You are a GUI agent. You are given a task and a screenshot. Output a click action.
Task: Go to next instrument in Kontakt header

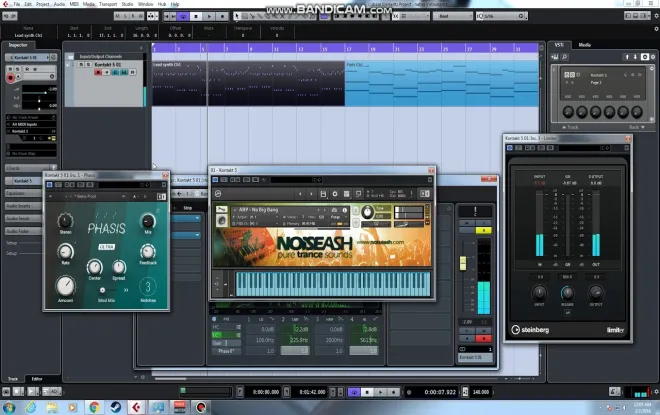point(311,194)
